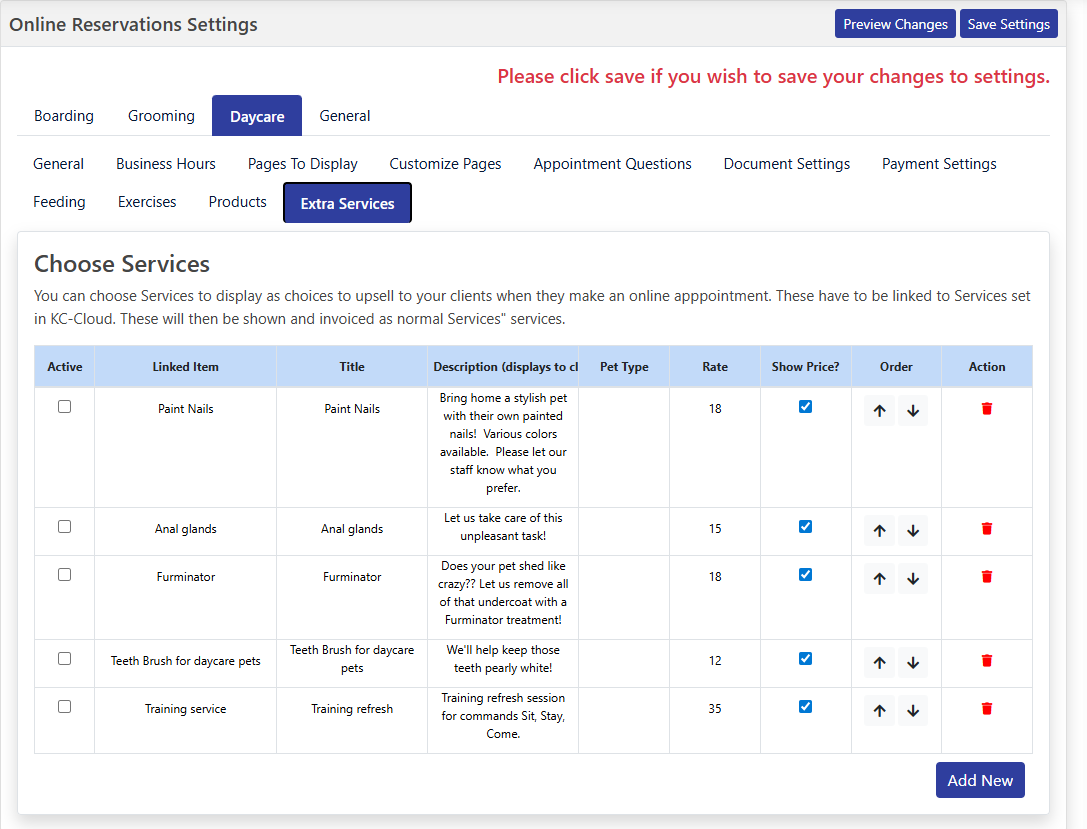The height and width of the screenshot is (829, 1087).
Task: Click the rate value 35
Action: click(715, 709)
